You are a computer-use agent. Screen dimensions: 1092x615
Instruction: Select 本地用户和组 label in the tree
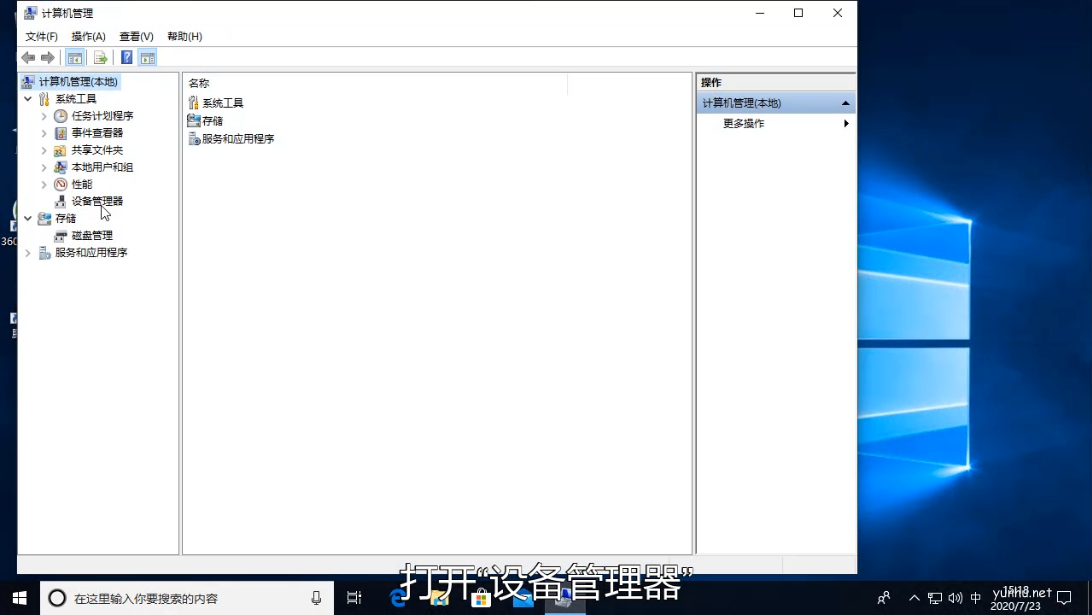click(102, 167)
